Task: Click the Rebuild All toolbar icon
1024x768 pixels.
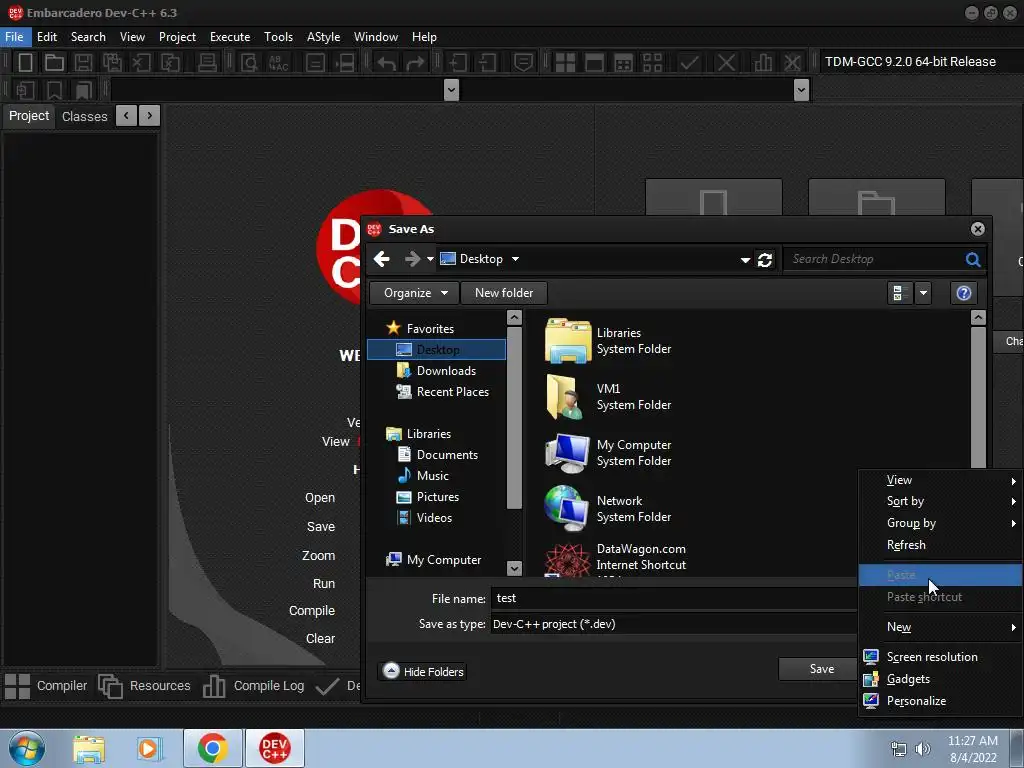Action: (x=652, y=63)
